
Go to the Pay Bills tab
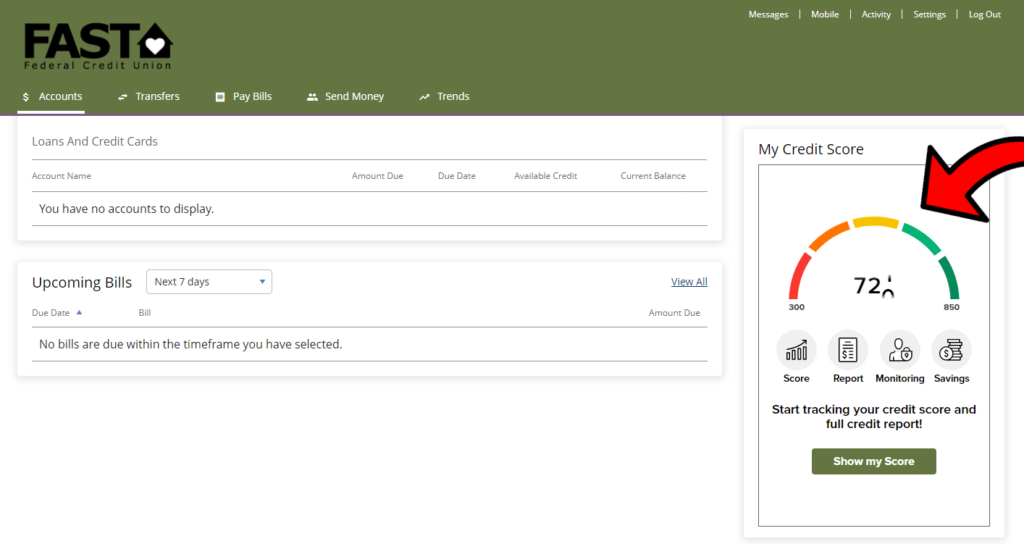tap(243, 97)
